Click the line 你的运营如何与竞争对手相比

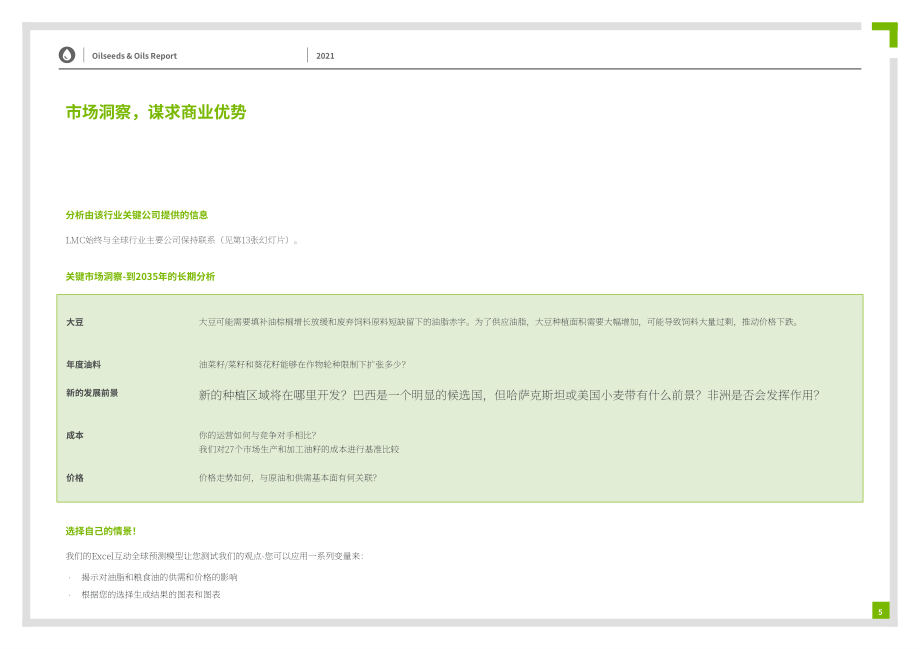click(x=258, y=435)
